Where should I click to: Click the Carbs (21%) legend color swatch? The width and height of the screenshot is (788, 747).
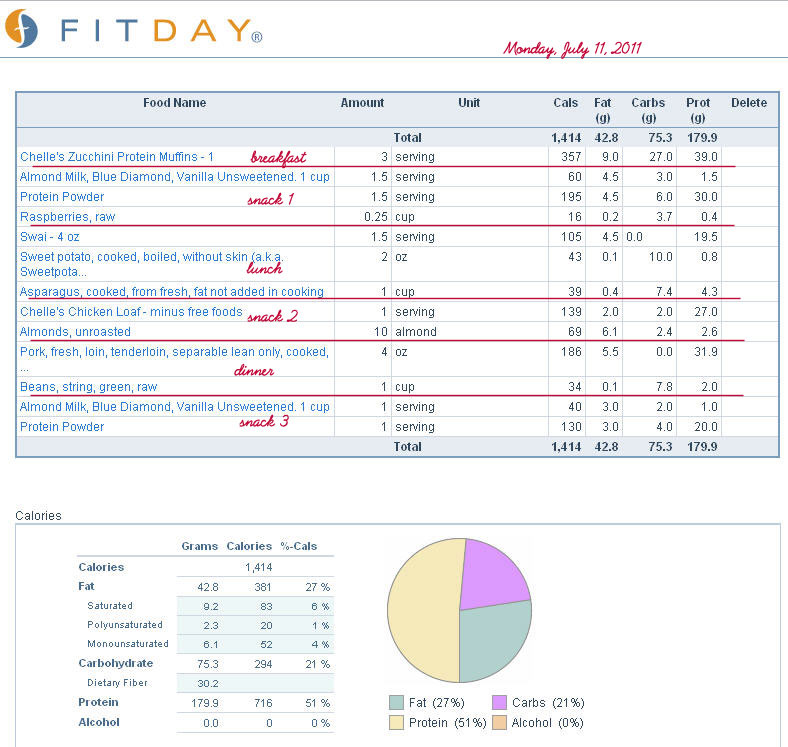pyautogui.click(x=500, y=703)
